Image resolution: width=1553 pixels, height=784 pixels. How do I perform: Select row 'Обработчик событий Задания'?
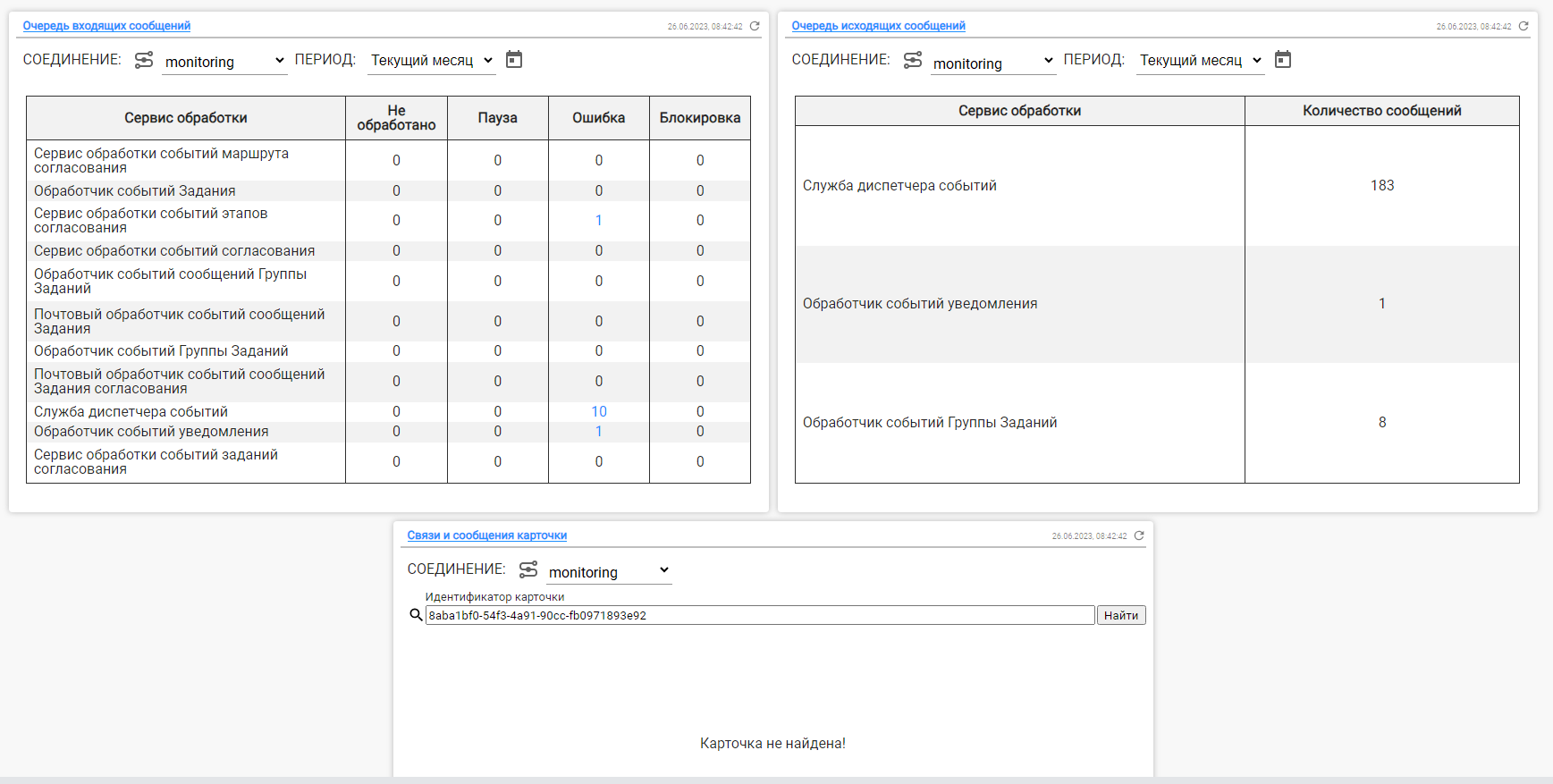[x=388, y=190]
